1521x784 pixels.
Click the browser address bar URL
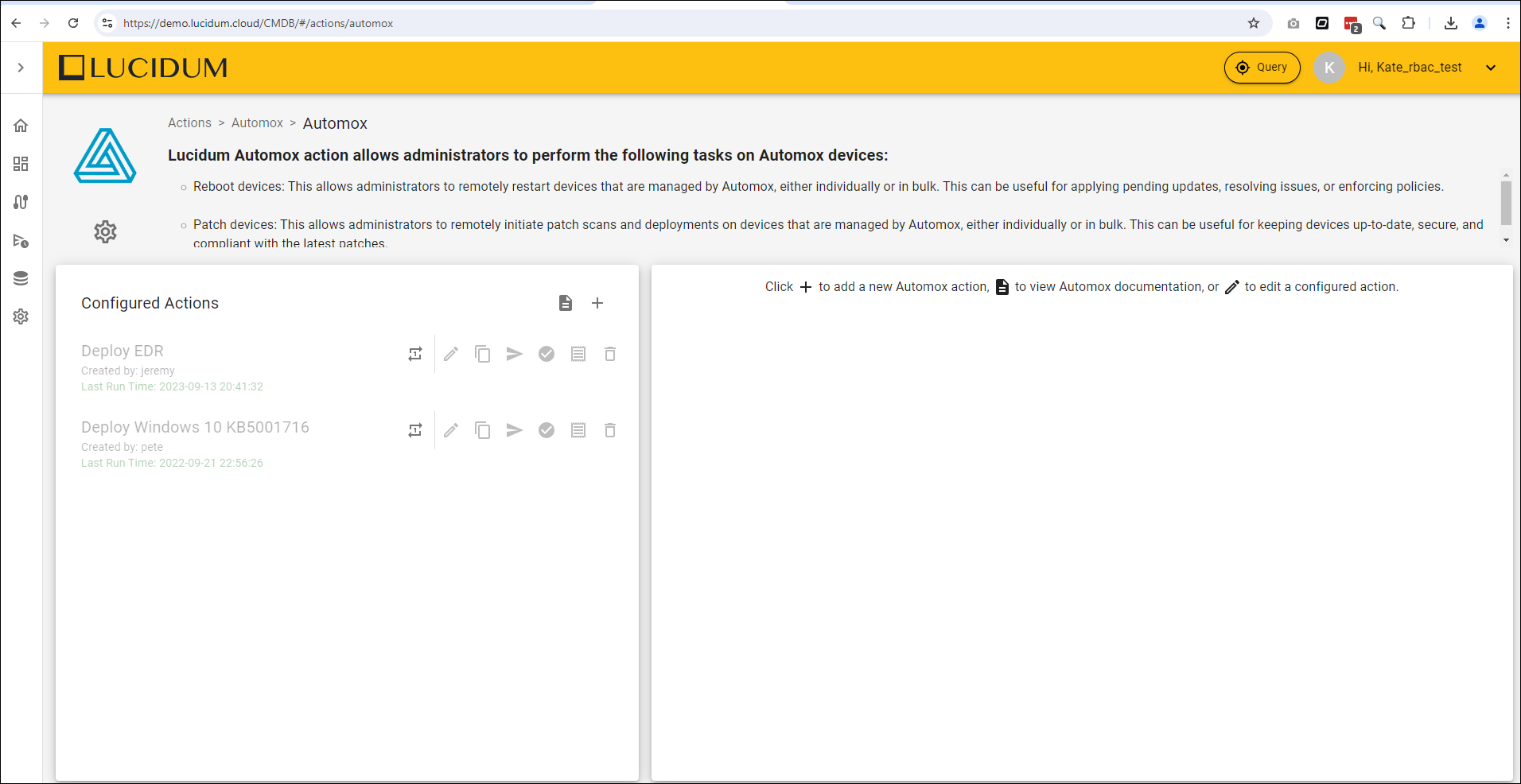tap(258, 23)
